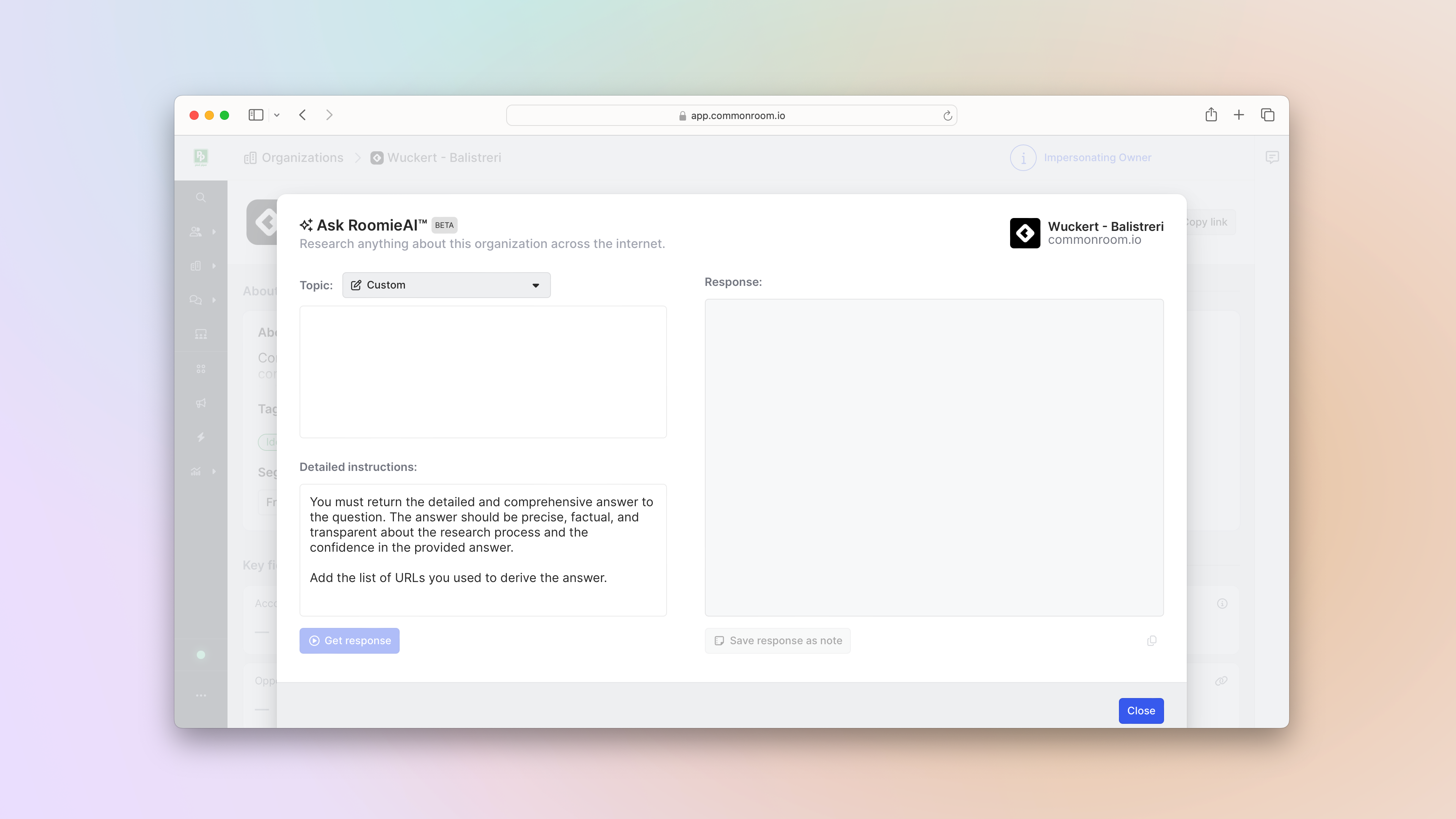Click Wuckert - Balistreri breadcrumb
The height and width of the screenshot is (819, 1456).
444,158
